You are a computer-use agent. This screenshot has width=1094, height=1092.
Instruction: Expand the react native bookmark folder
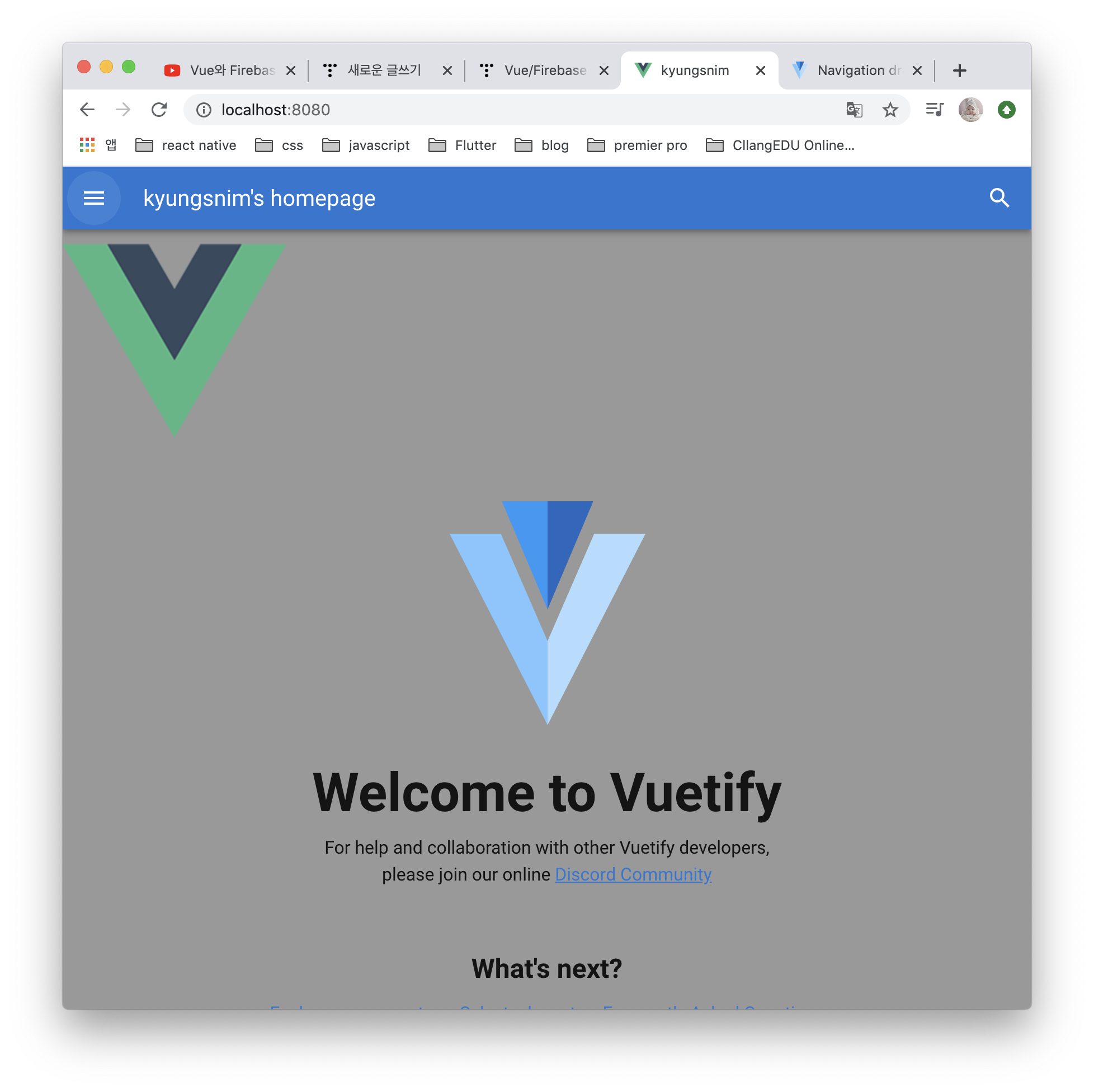point(186,145)
